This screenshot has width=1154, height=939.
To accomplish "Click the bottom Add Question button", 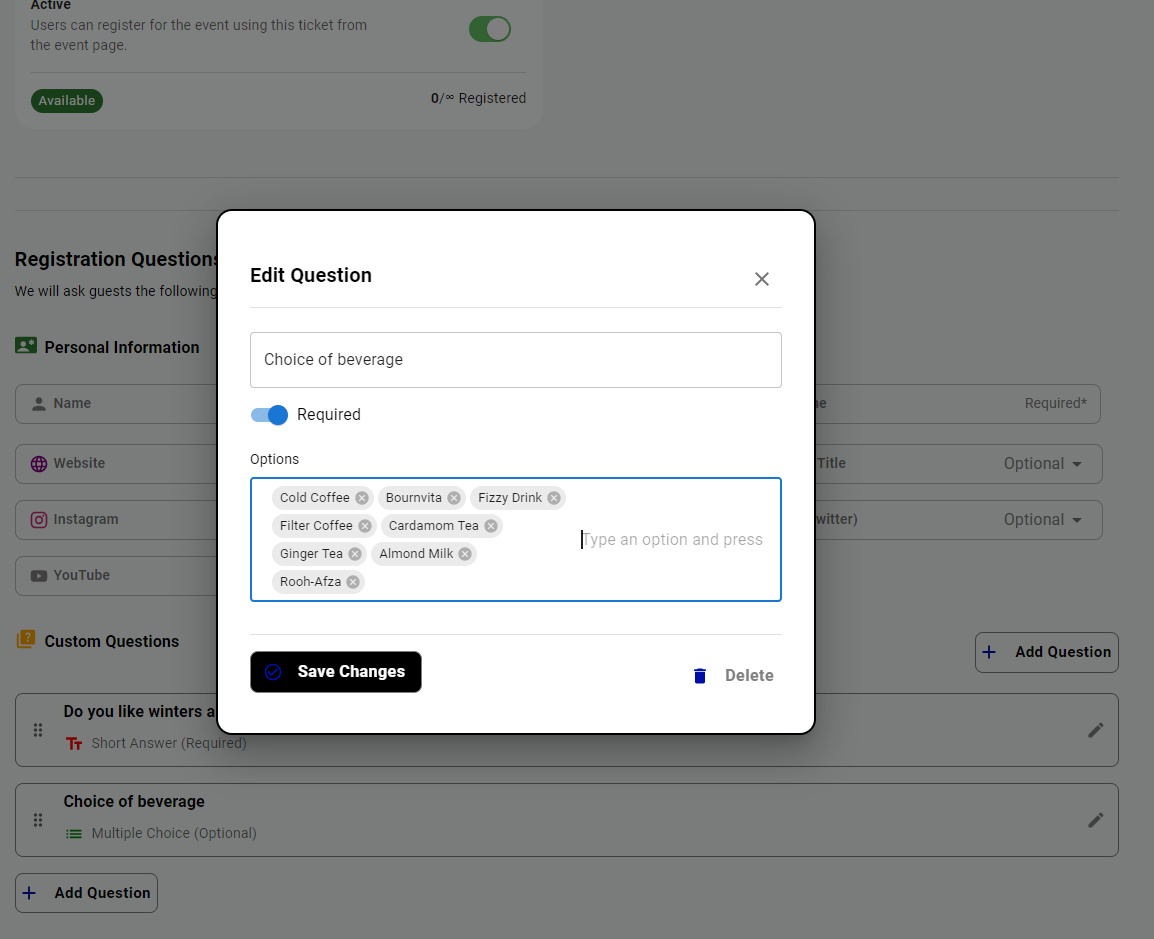I will (x=86, y=892).
